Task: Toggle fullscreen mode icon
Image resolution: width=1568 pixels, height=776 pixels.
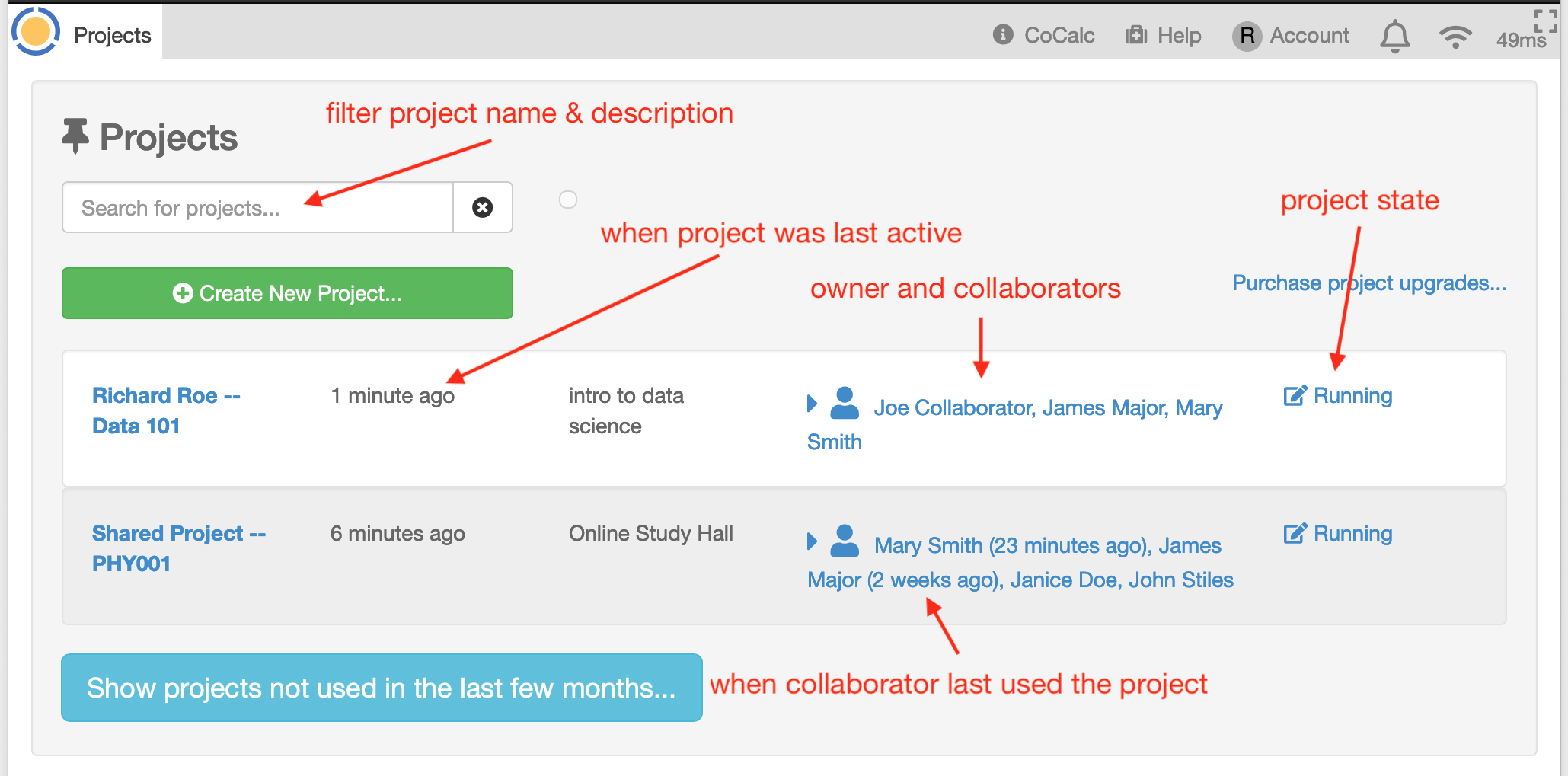Action: click(1545, 21)
